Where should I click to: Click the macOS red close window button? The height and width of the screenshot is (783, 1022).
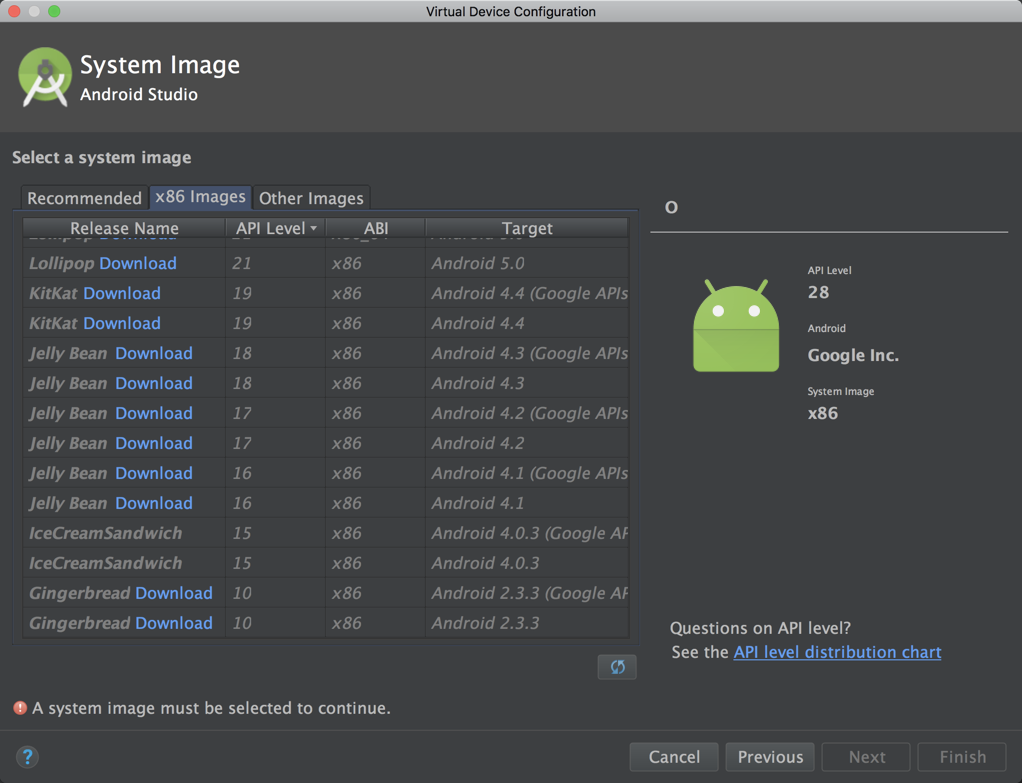coord(14,11)
